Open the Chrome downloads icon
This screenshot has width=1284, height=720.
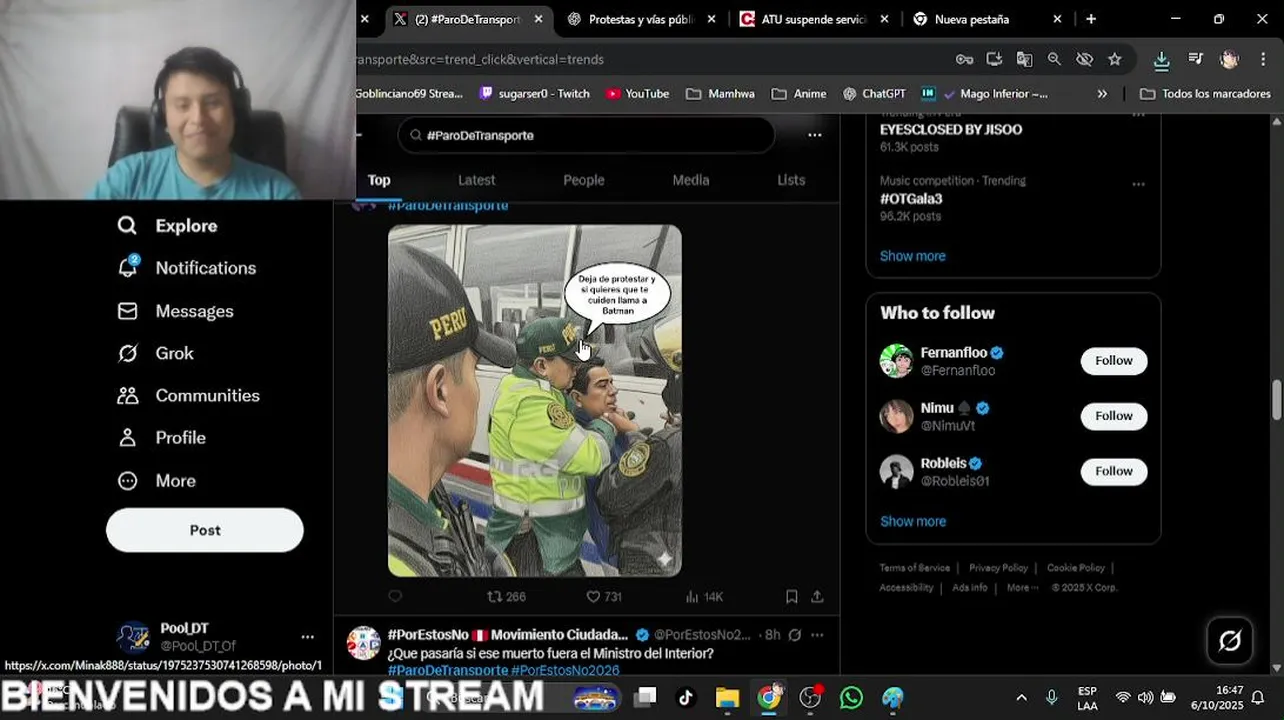pos(1161,59)
